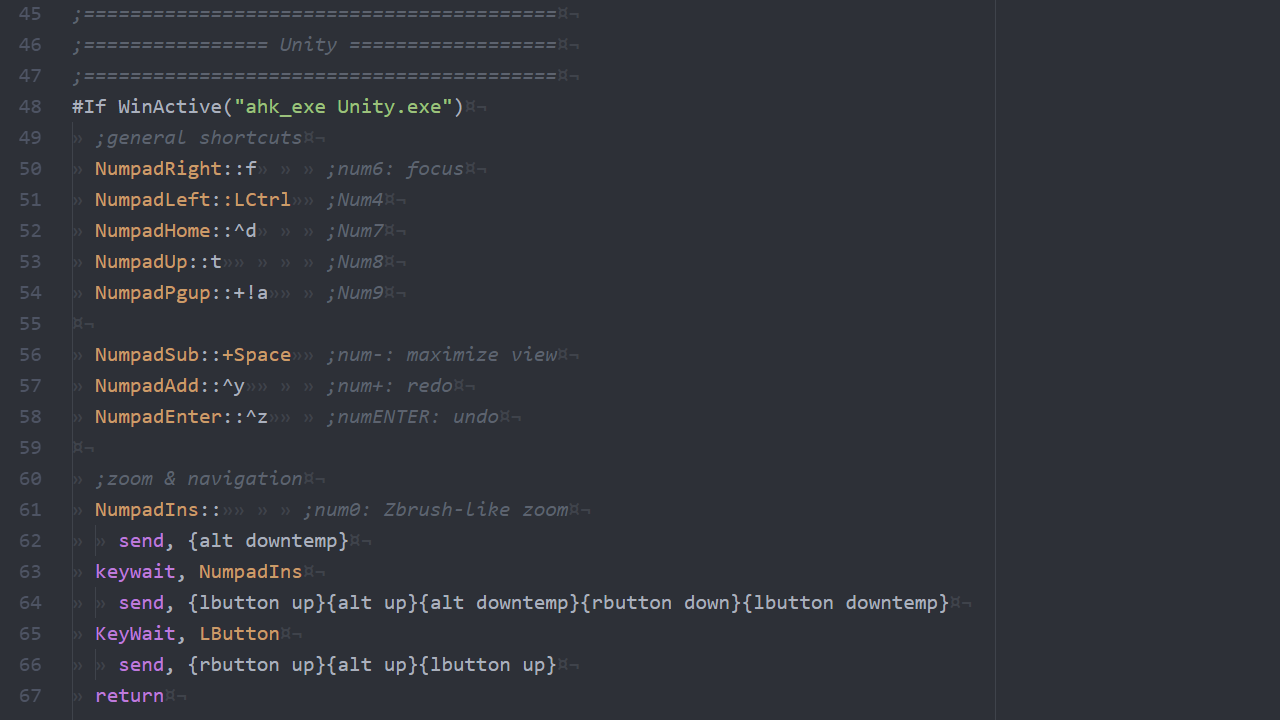
Task: Click on LCtrl key mapping
Action: coord(262,200)
